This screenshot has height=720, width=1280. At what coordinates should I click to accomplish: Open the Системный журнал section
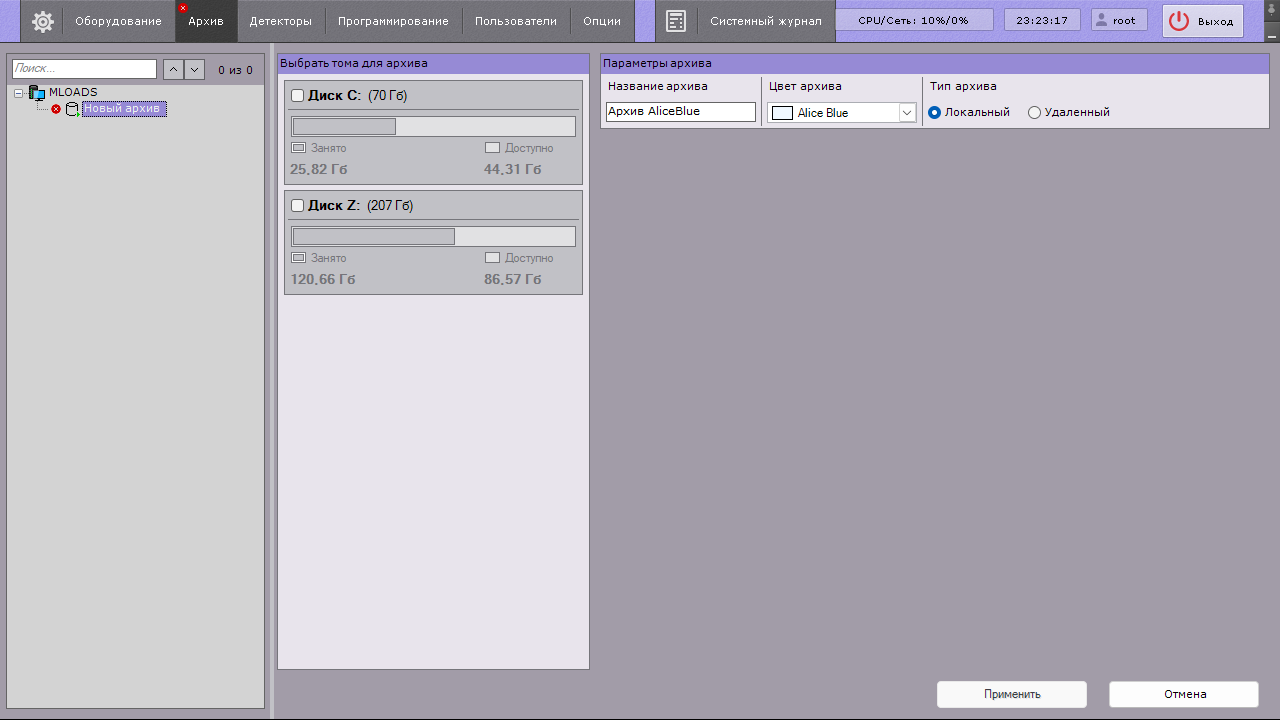(x=766, y=21)
